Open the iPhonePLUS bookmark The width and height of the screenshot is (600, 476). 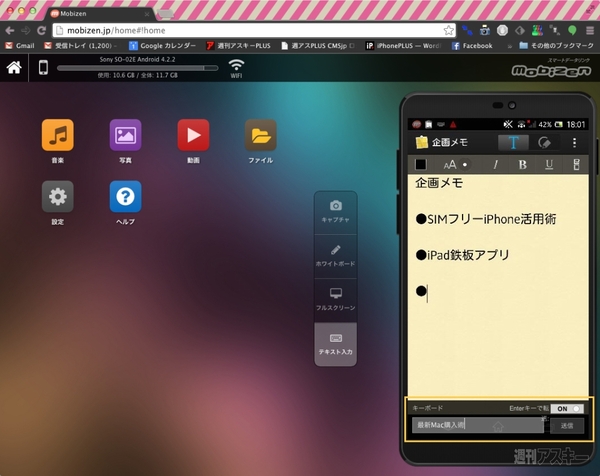(x=403, y=46)
